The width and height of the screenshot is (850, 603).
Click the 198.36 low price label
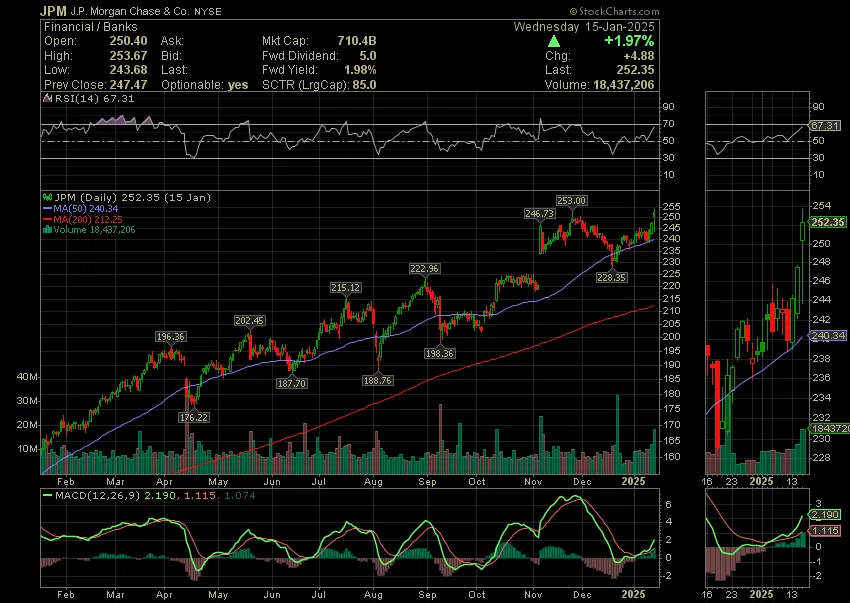pos(440,354)
